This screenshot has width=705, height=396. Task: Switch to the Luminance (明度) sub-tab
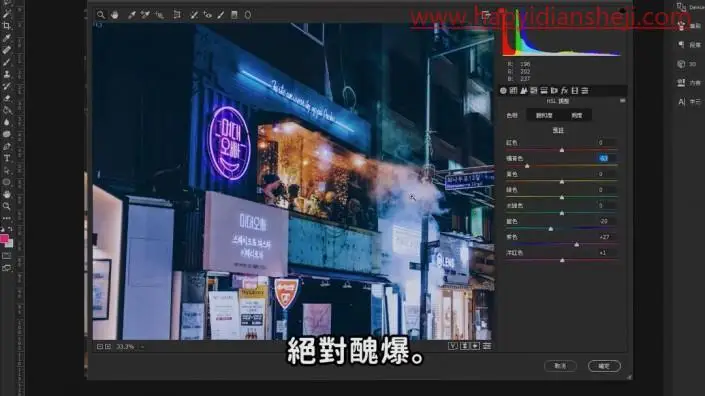pyautogui.click(x=576, y=116)
